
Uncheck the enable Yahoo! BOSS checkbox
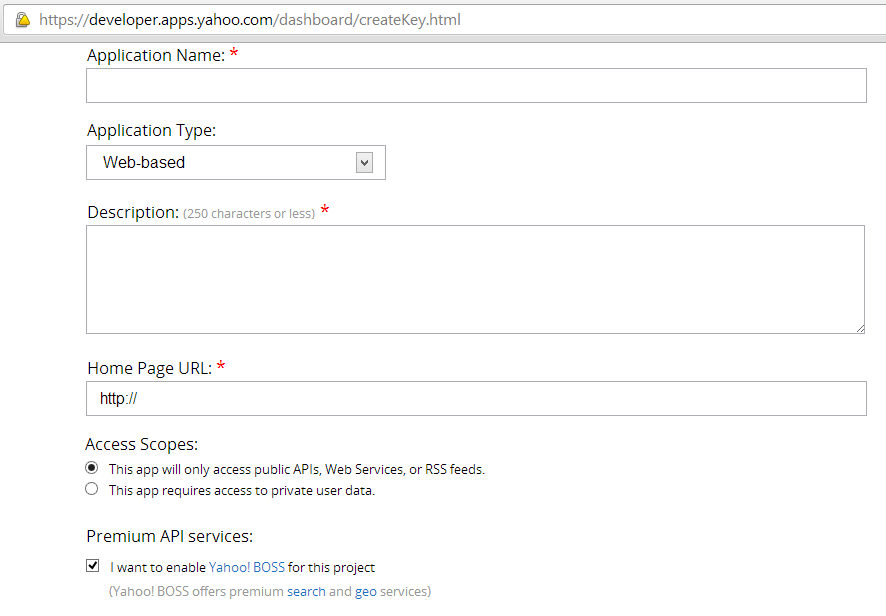pyautogui.click(x=93, y=566)
